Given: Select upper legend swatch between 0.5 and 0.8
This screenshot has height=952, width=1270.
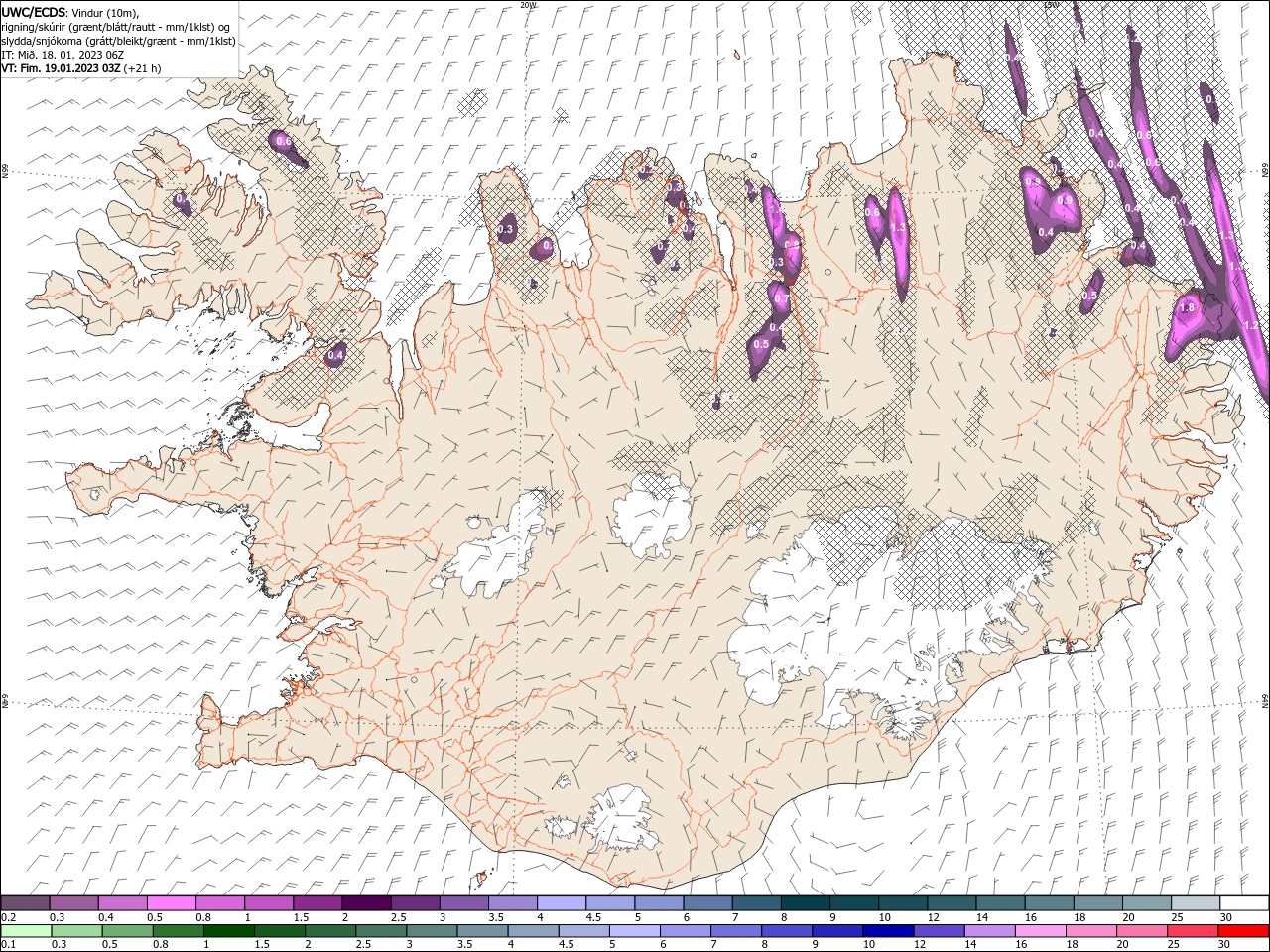Looking at the screenshot, I should [x=171, y=903].
